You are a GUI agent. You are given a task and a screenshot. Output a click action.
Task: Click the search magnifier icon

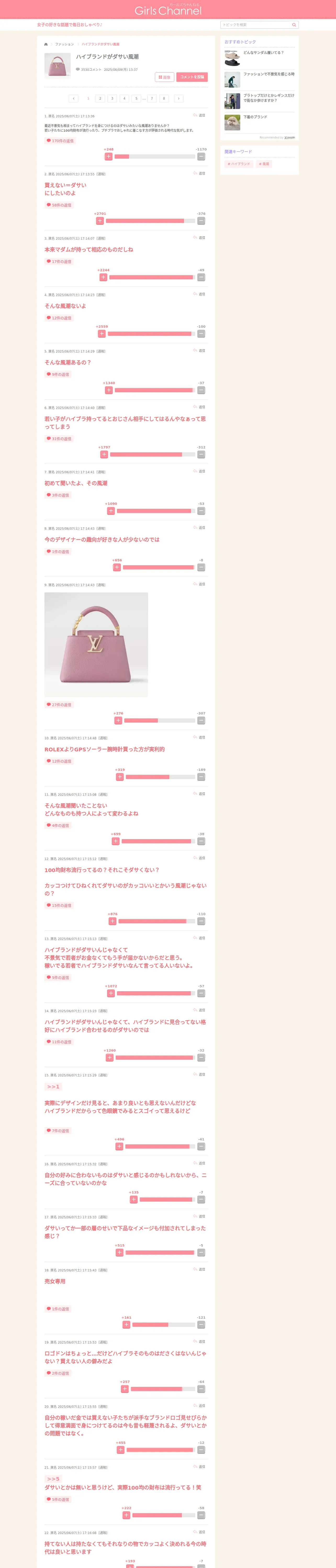point(294,25)
